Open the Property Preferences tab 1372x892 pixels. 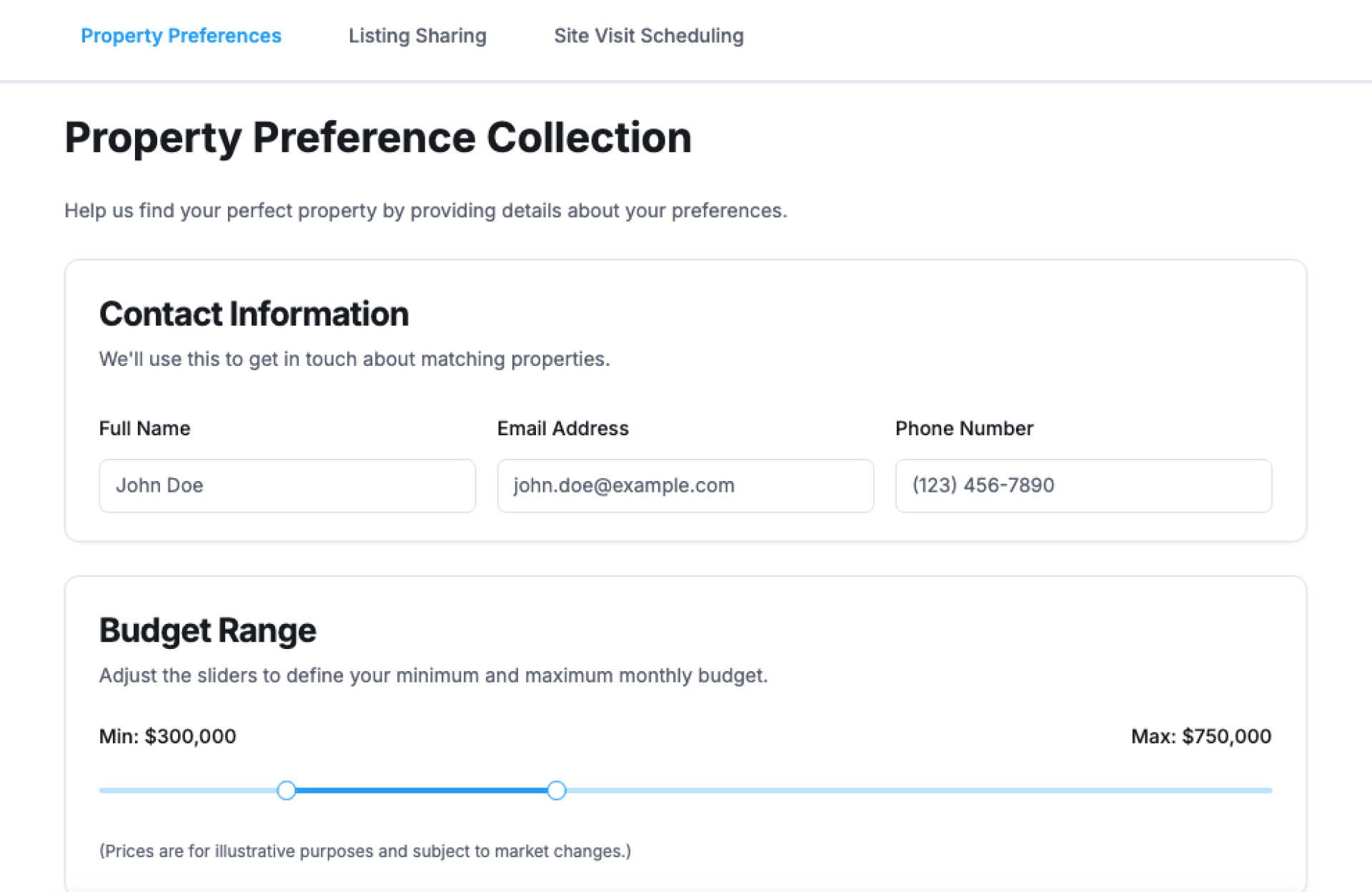click(x=181, y=36)
